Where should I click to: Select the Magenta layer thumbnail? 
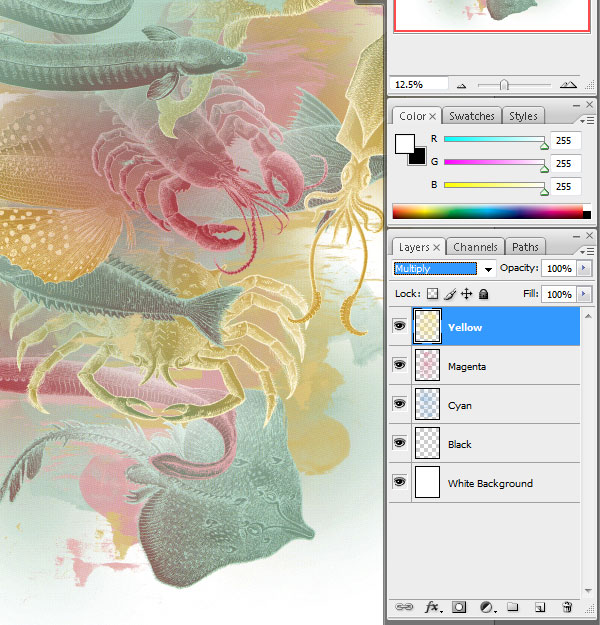click(x=427, y=365)
